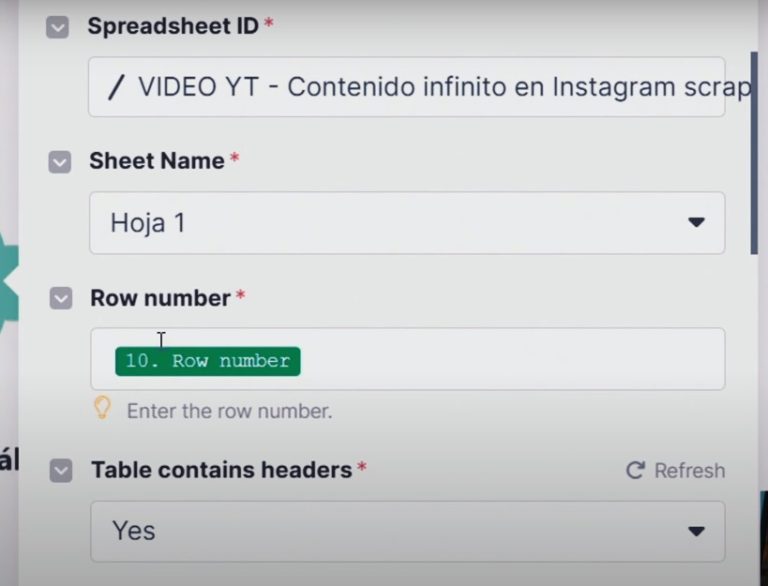
Task: Select the green '10. Row number' pill
Action: [x=208, y=361]
